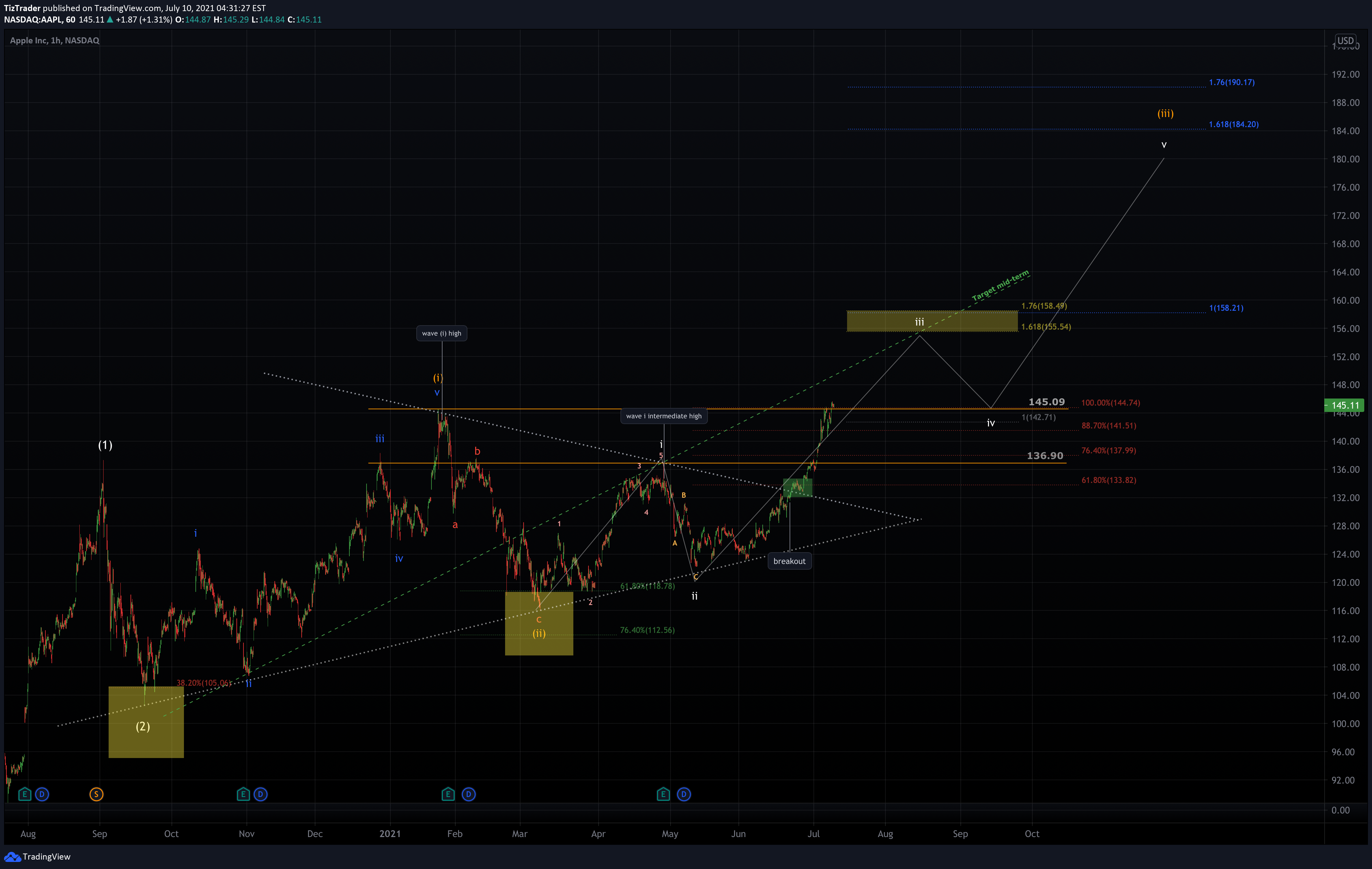The width and height of the screenshot is (1372, 869).
Task: Click the 100.00%(144.74) retracement label
Action: pyautogui.click(x=1110, y=403)
